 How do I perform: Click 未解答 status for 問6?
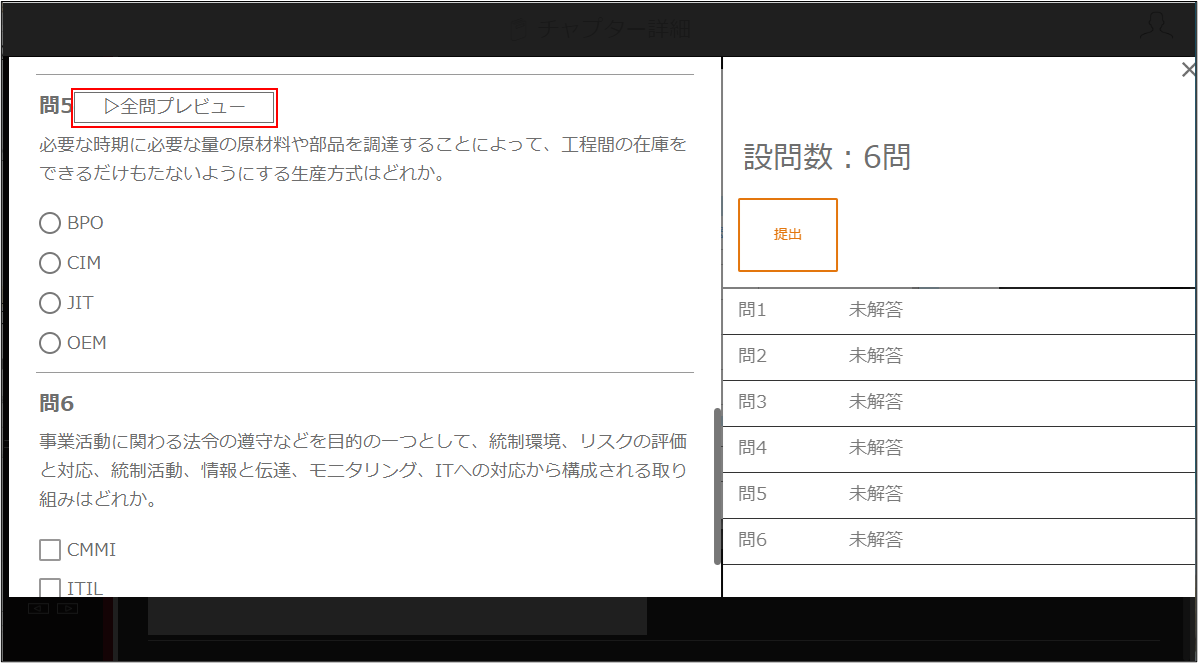876,541
